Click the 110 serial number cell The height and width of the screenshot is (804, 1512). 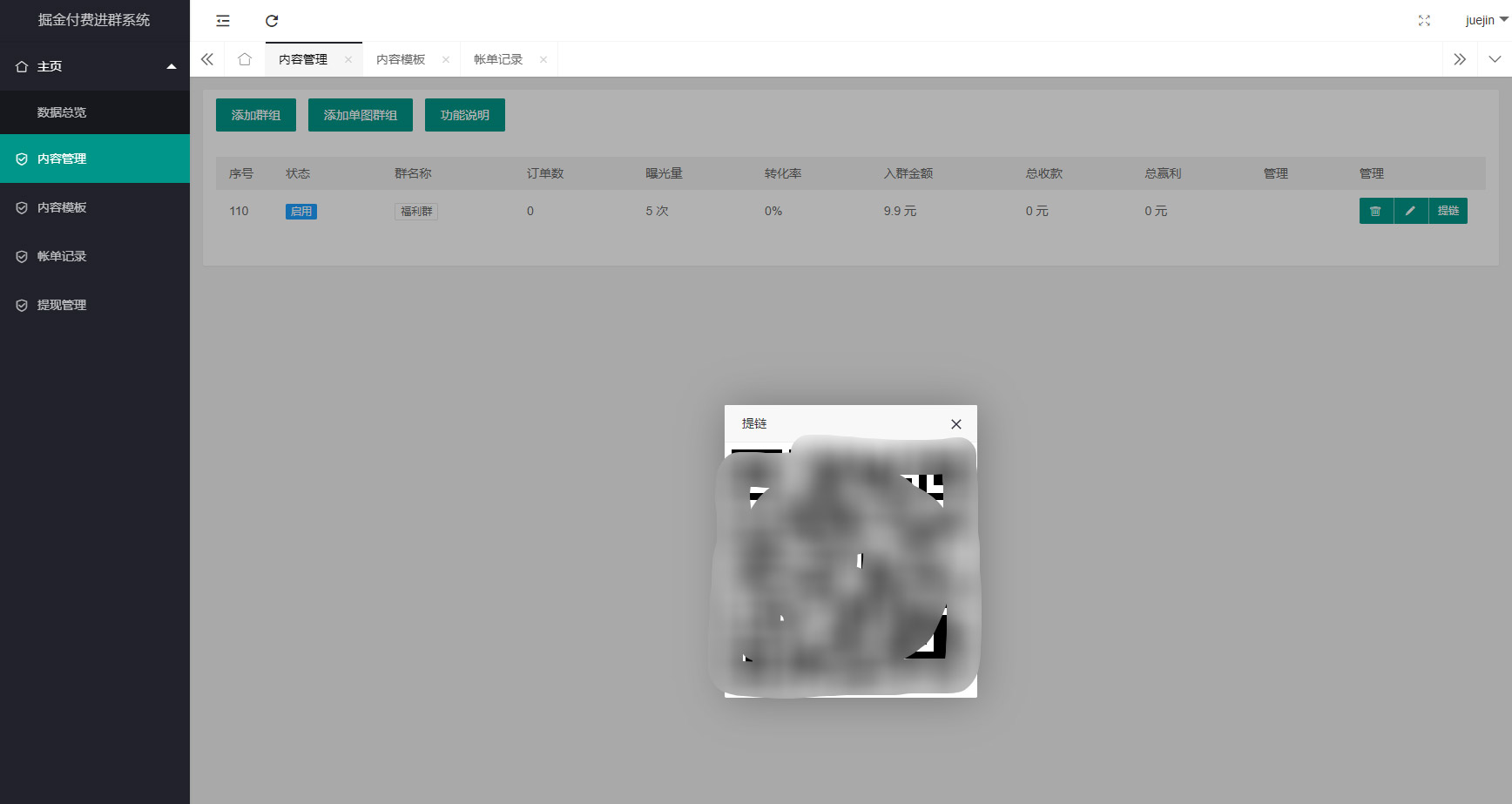point(239,211)
